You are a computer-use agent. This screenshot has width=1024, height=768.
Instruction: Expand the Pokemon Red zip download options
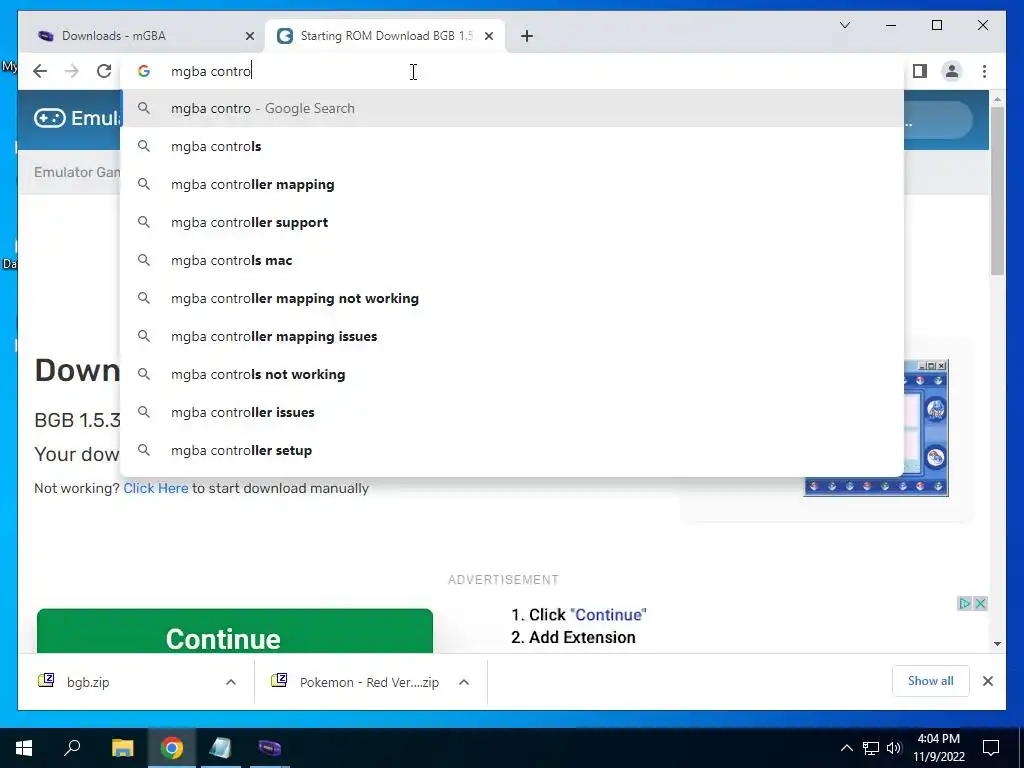pyautogui.click(x=464, y=682)
